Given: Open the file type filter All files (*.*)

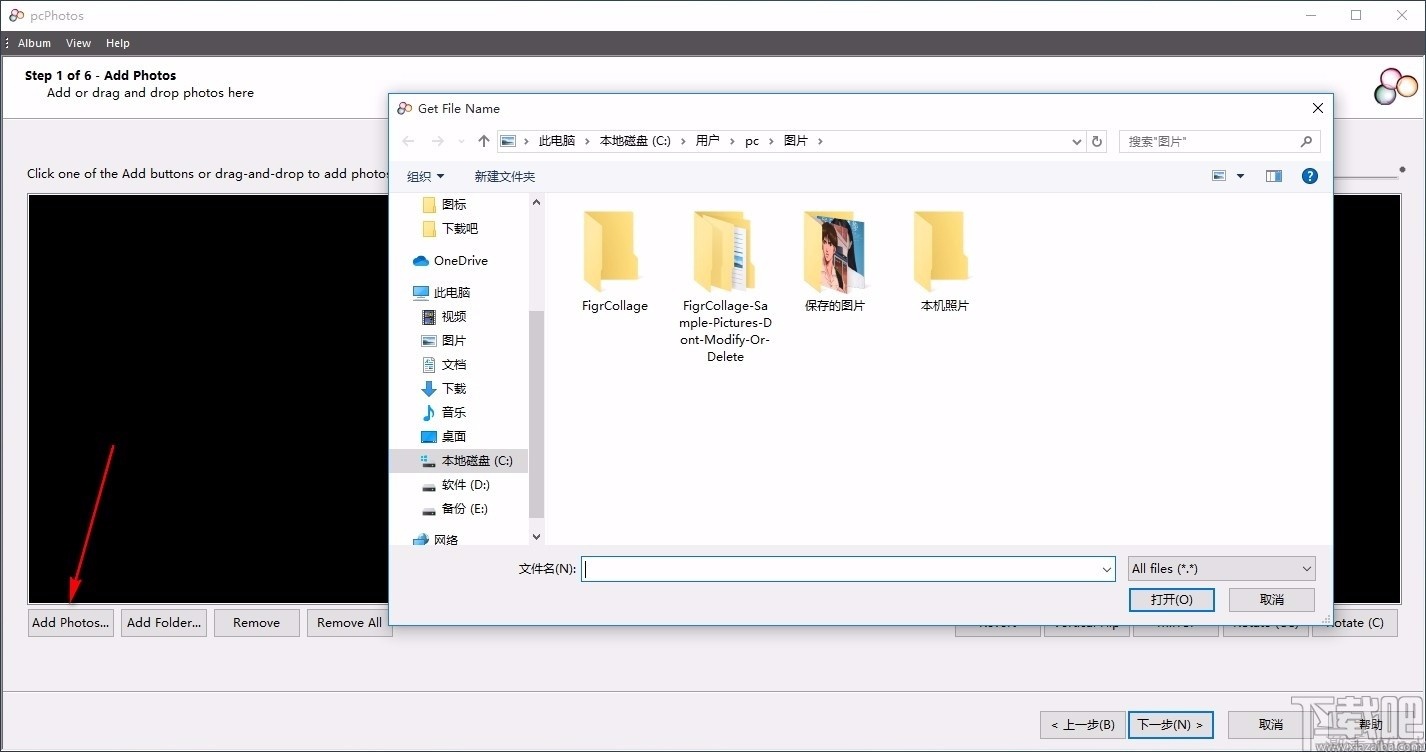Looking at the screenshot, I should [1220, 568].
